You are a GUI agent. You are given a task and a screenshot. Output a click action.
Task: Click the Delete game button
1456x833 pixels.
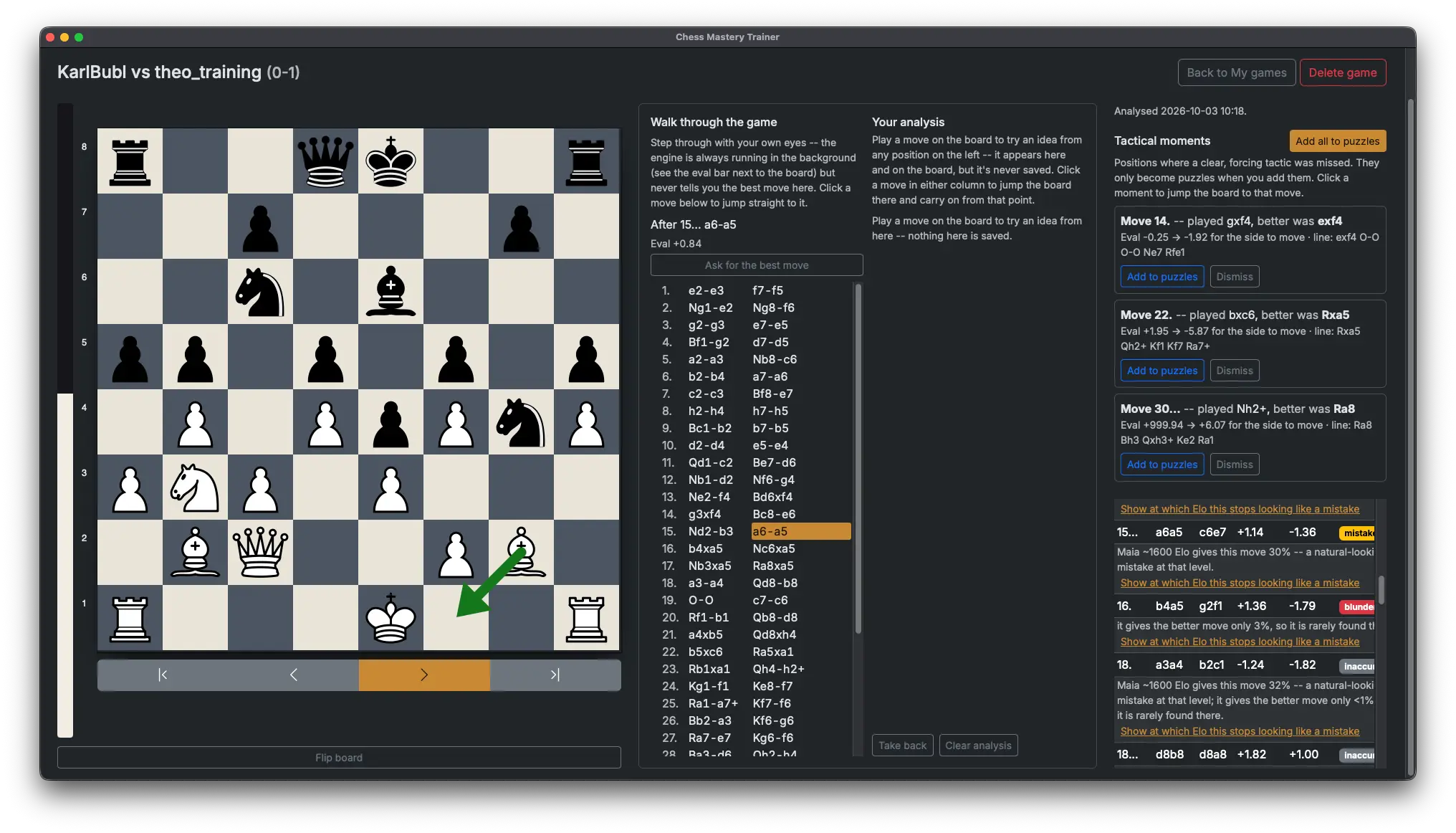[1342, 72]
